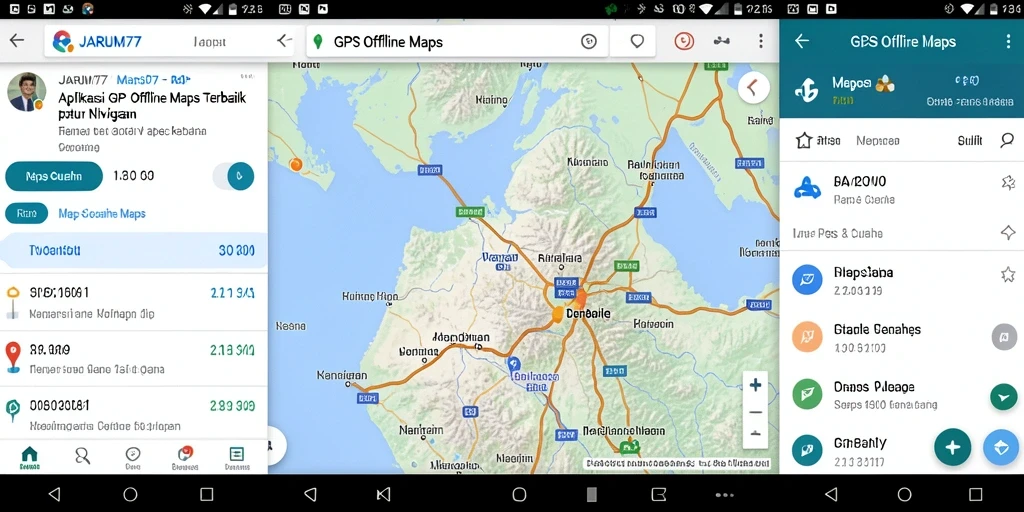
Task: Click green pin icon in 2.89 300 row
Action: [12, 411]
